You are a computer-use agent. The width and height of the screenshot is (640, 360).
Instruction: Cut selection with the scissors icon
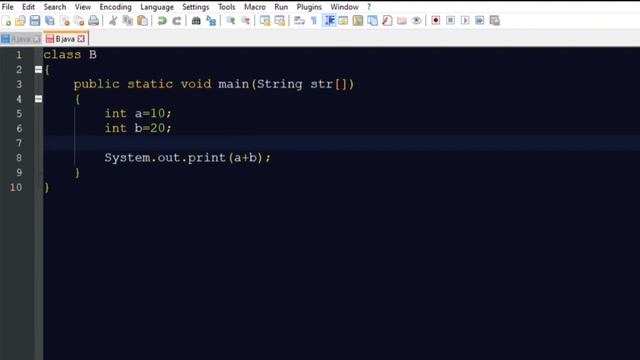113,20
